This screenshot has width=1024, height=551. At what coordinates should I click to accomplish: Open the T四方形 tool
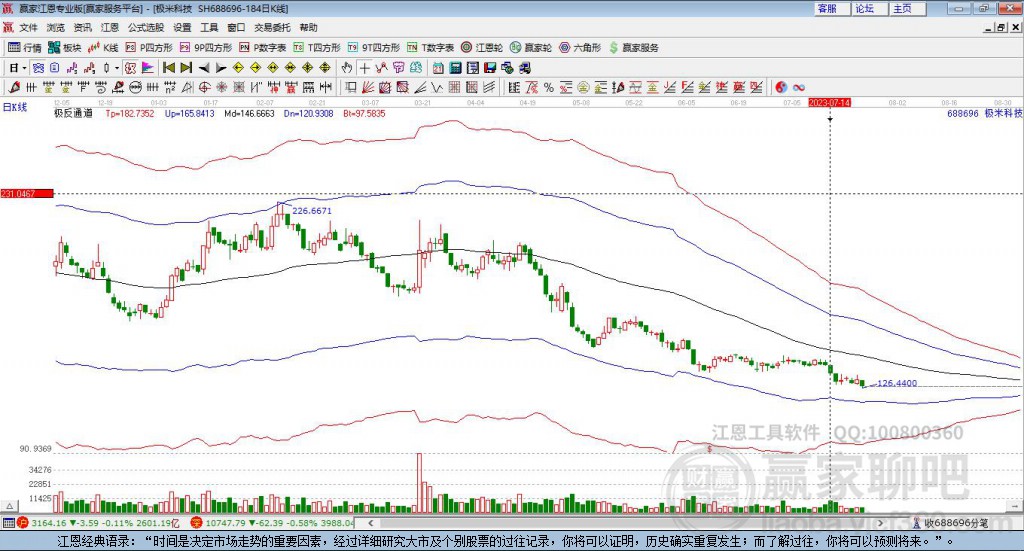317,48
